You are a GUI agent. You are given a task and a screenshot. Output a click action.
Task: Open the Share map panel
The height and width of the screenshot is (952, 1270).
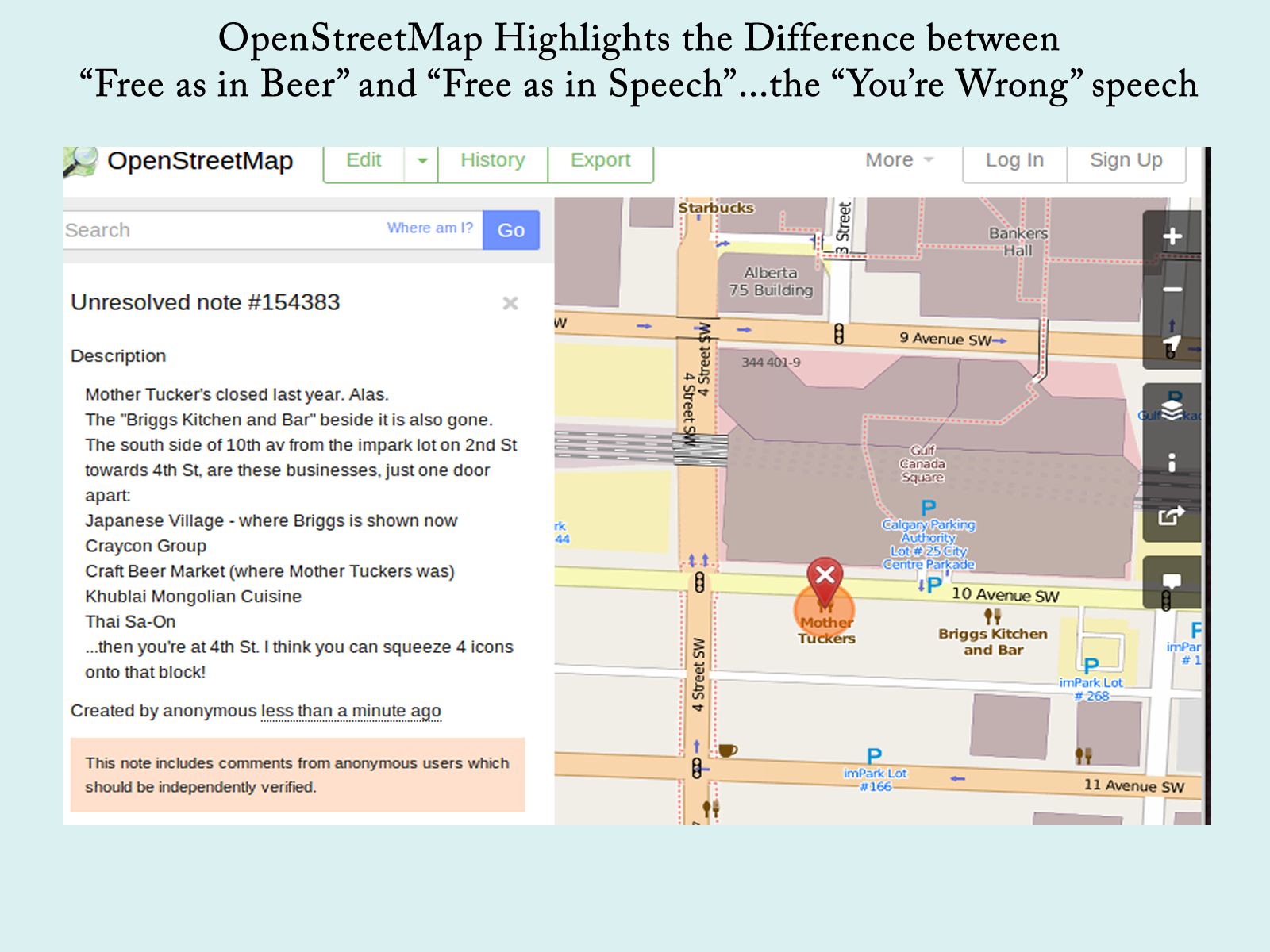coord(1172,516)
